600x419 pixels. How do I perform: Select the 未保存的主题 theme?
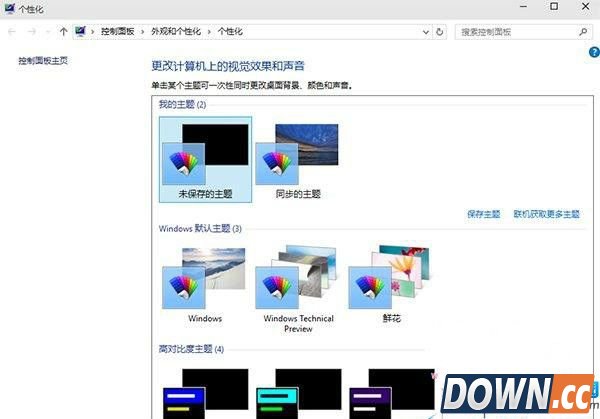click(205, 160)
